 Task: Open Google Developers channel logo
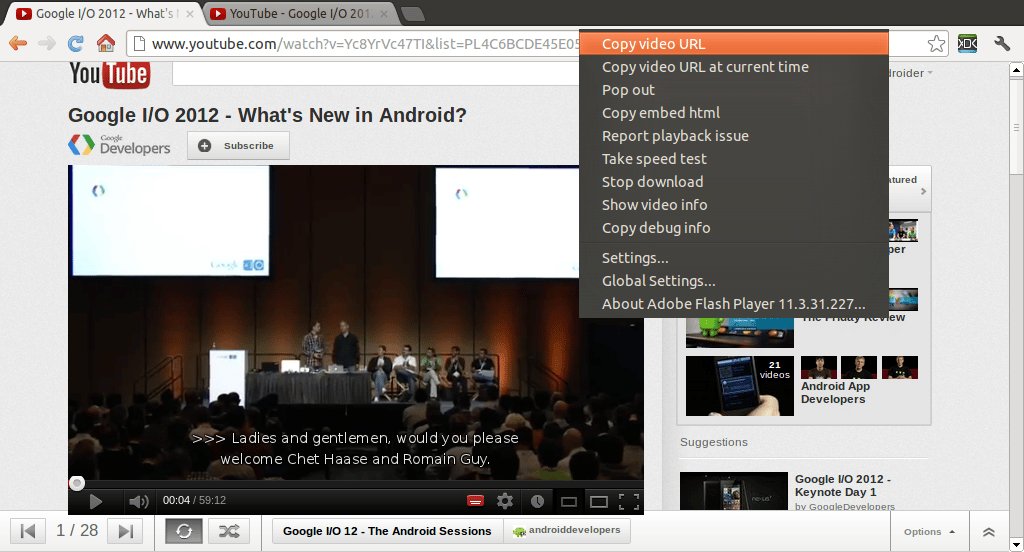click(x=119, y=145)
